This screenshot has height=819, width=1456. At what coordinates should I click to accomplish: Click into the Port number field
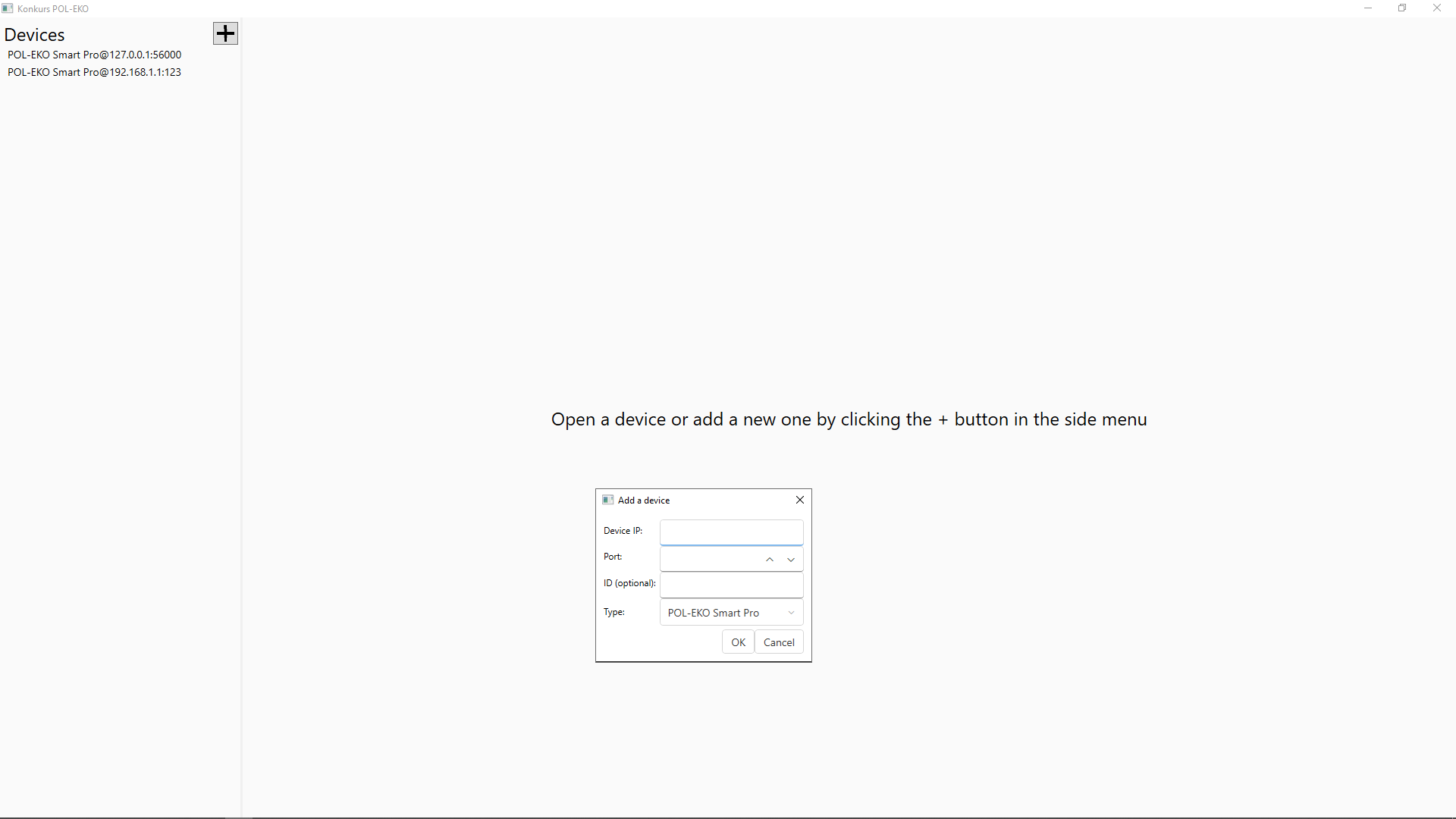pos(709,559)
